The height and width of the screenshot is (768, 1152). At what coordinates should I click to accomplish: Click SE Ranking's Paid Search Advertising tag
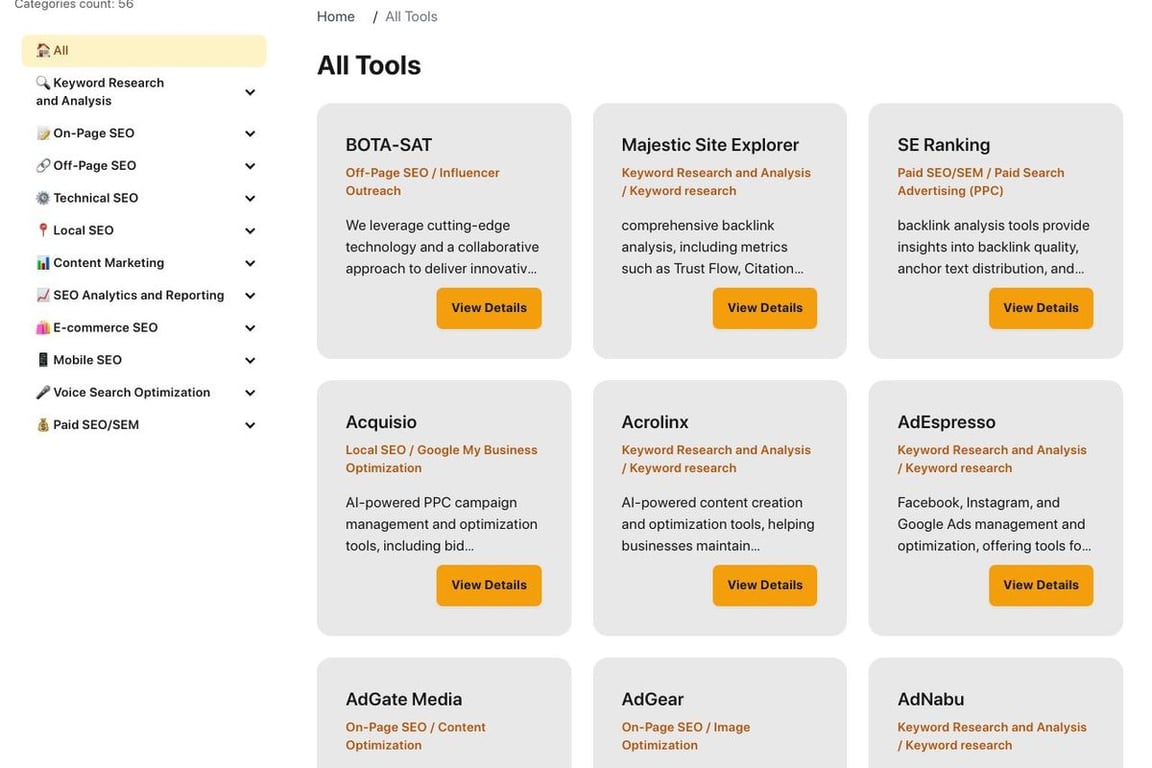pyautogui.click(x=981, y=182)
